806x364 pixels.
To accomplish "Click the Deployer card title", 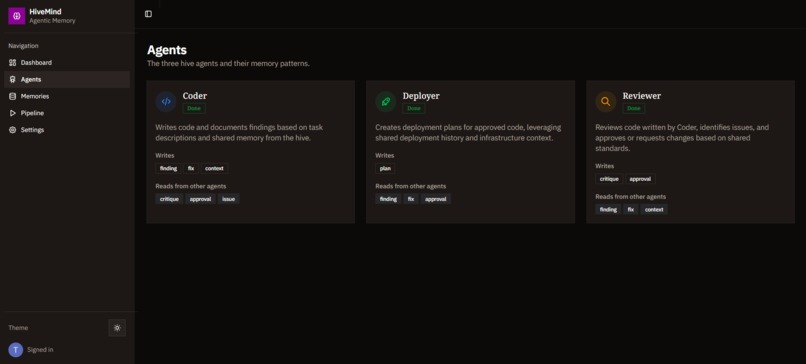I will (421, 96).
